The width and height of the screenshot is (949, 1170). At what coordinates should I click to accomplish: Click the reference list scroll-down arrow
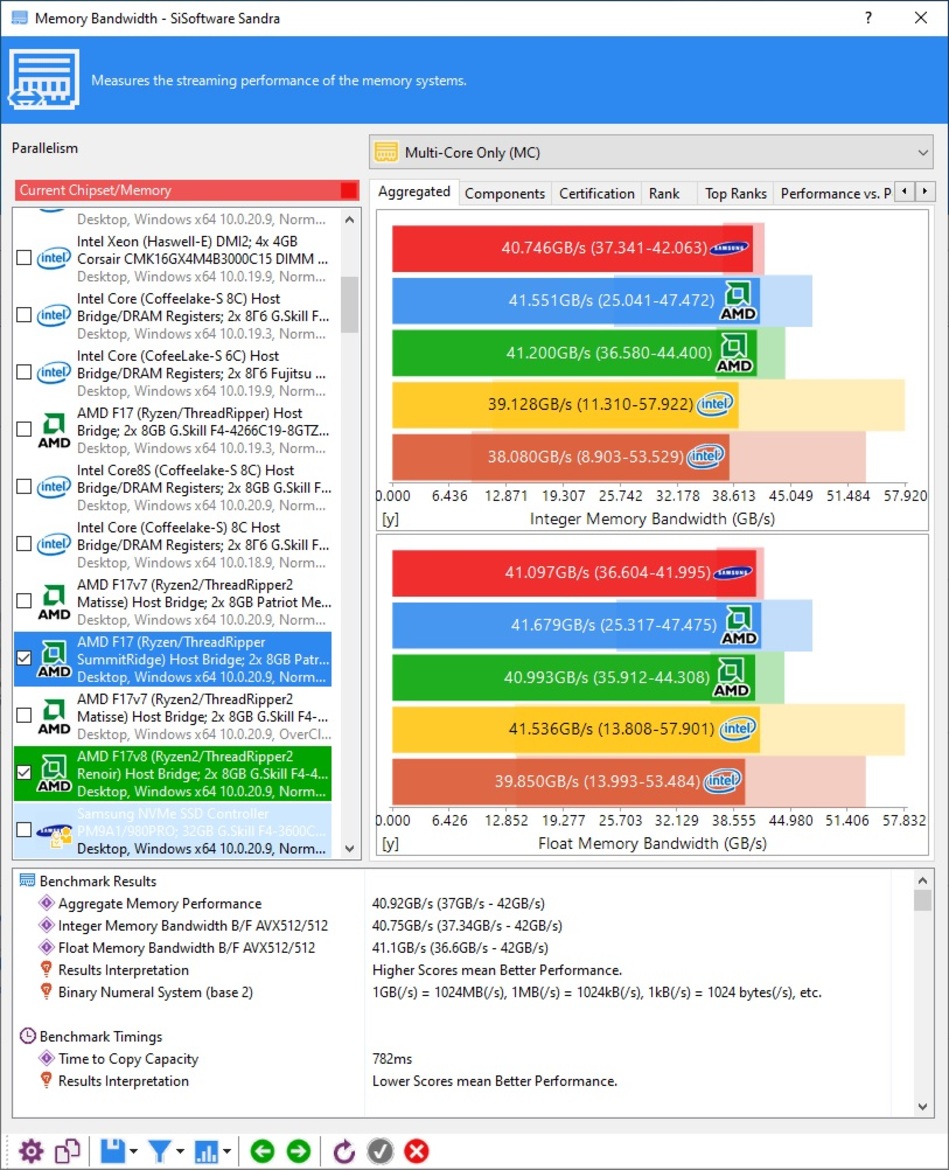[349, 848]
